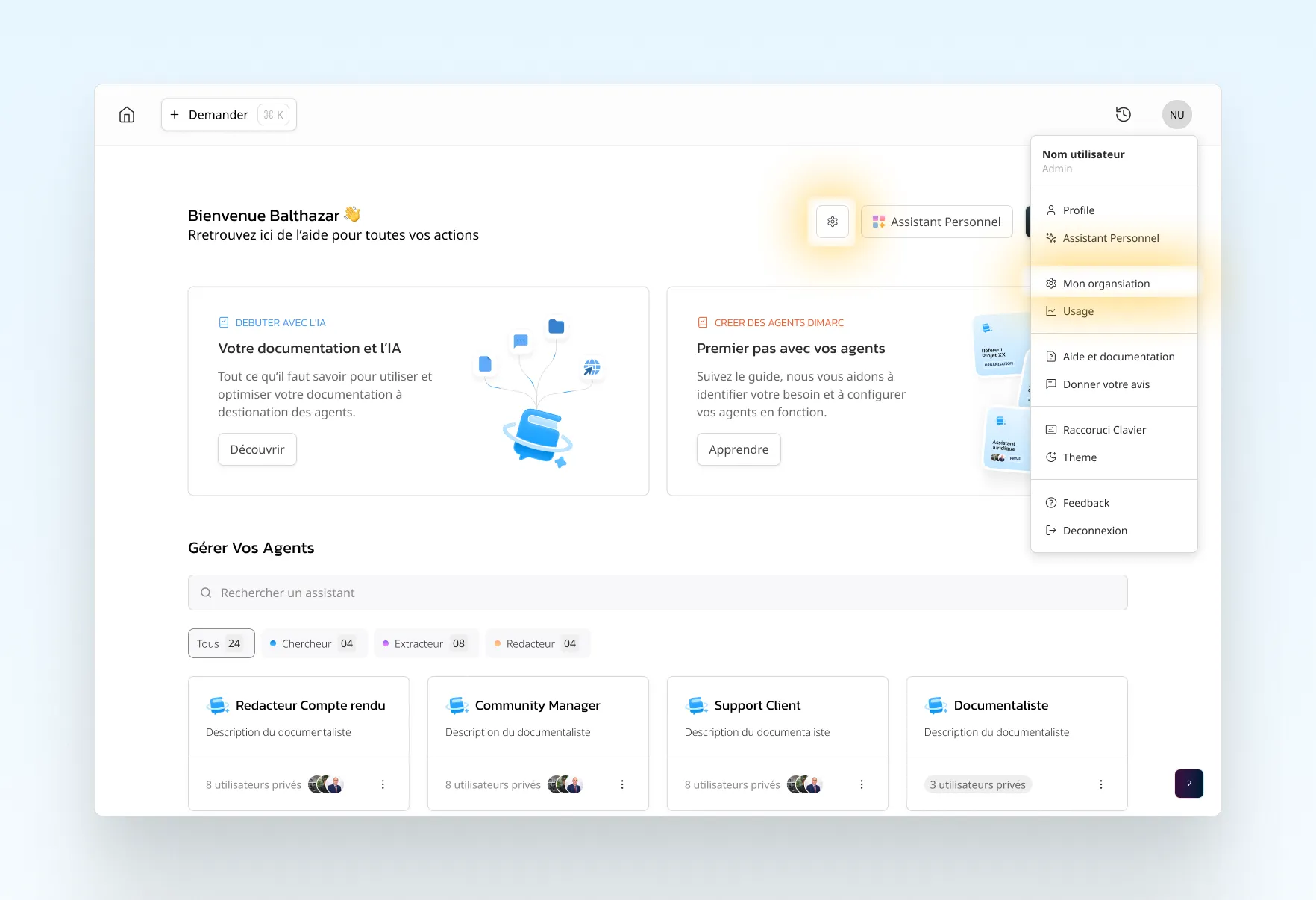The width and height of the screenshot is (1316, 900).
Task: Open three-dot menu on Support Client card
Action: [x=862, y=784]
